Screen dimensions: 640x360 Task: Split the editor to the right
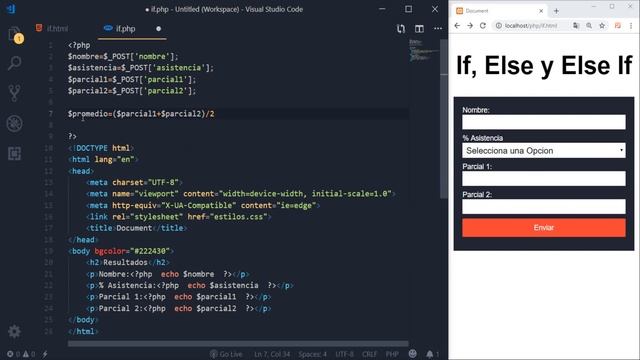point(419,29)
